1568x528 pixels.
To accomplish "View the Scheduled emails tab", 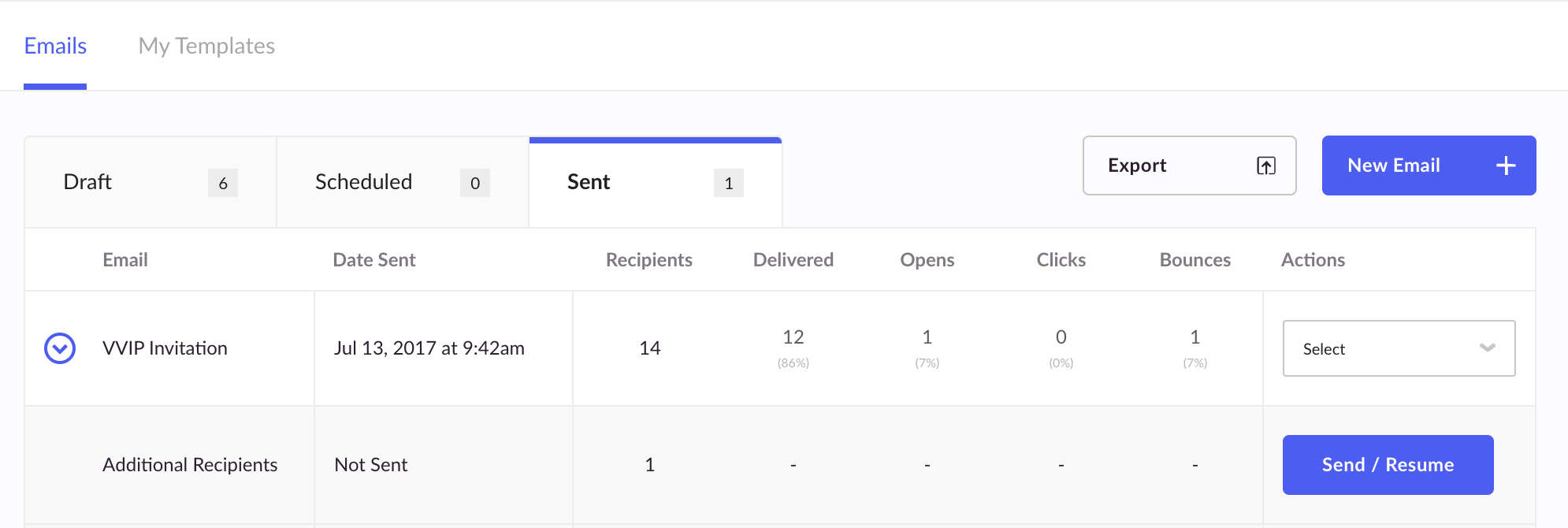I will [403, 182].
